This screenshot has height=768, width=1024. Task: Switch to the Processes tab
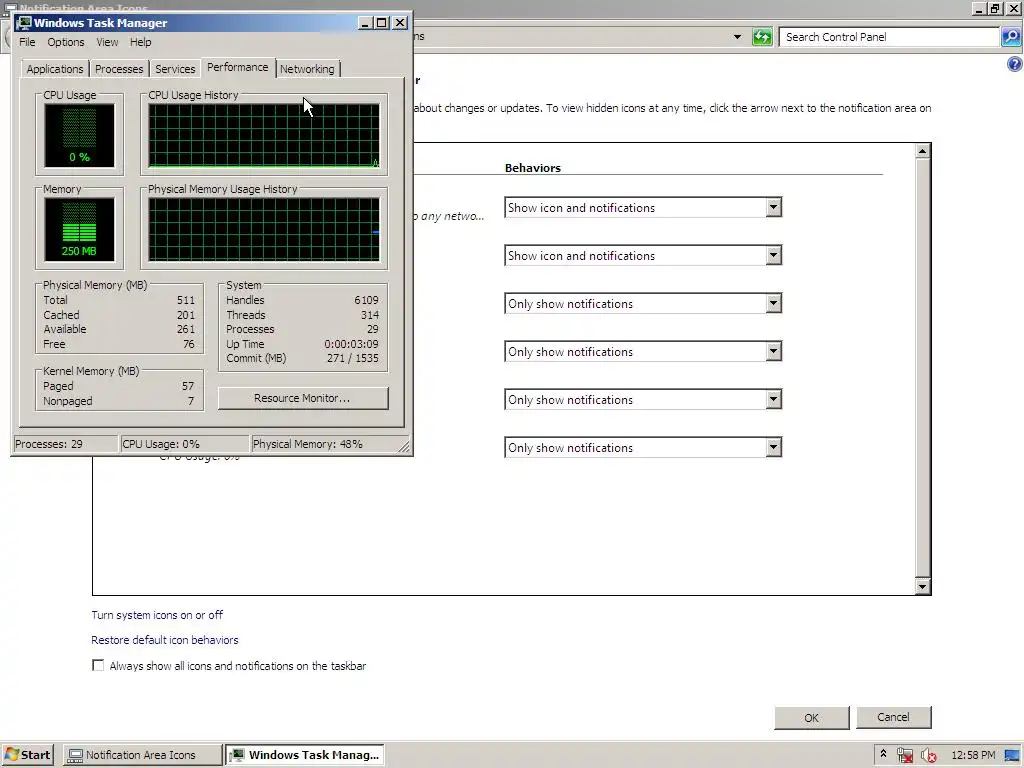click(x=119, y=69)
